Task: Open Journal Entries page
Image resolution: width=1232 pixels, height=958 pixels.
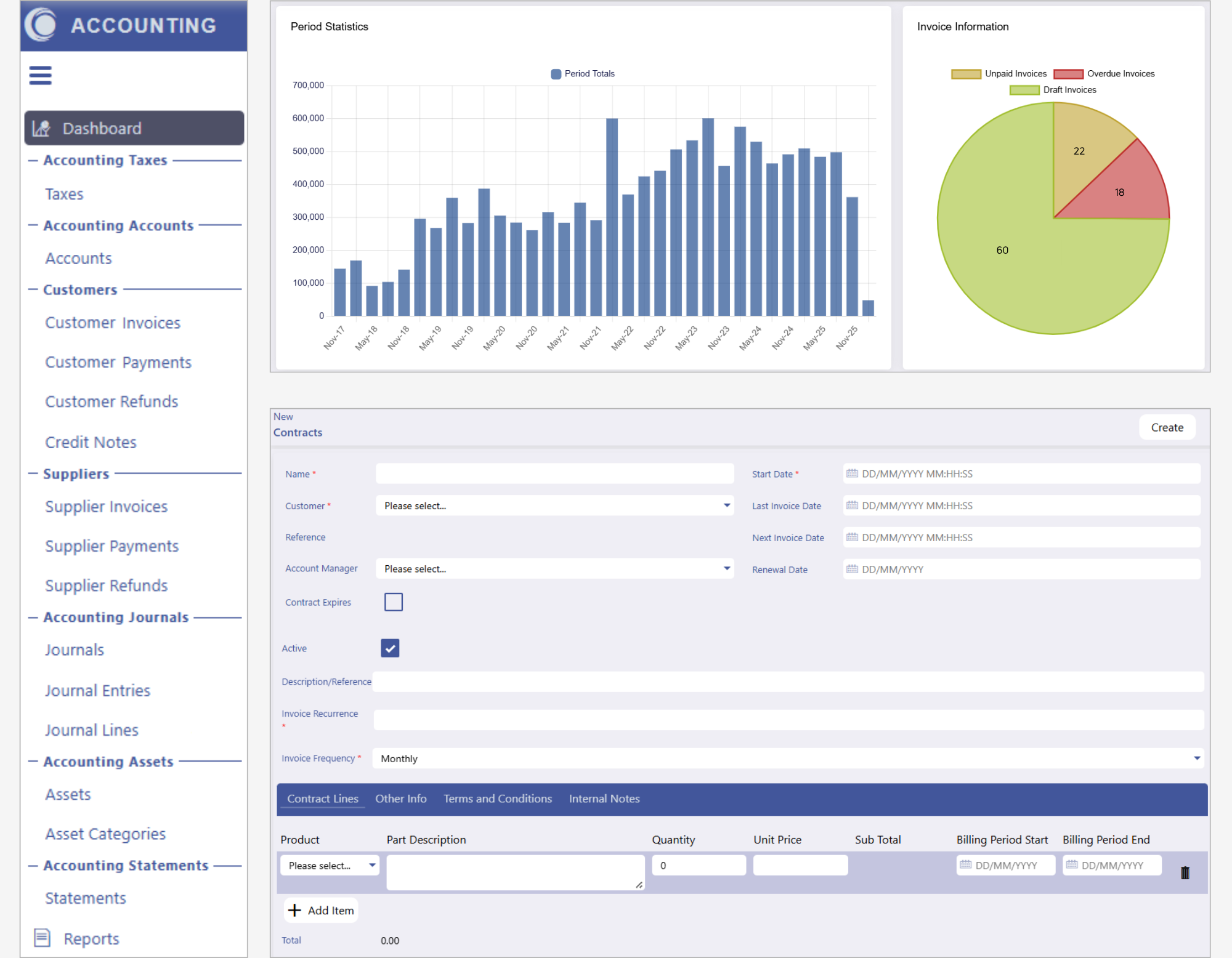Action: click(x=97, y=690)
